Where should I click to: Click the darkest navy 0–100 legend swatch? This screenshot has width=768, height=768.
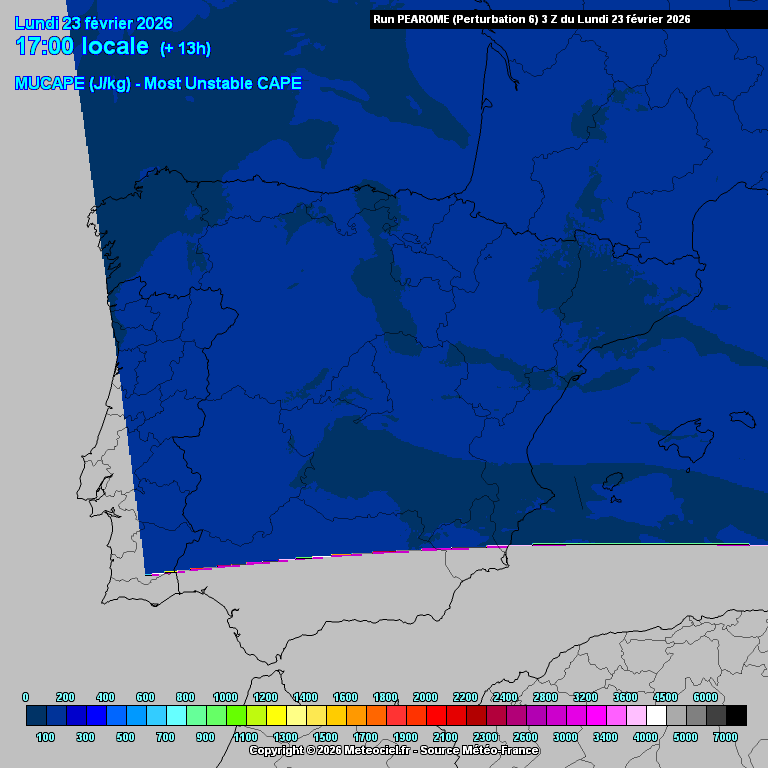click(x=36, y=716)
